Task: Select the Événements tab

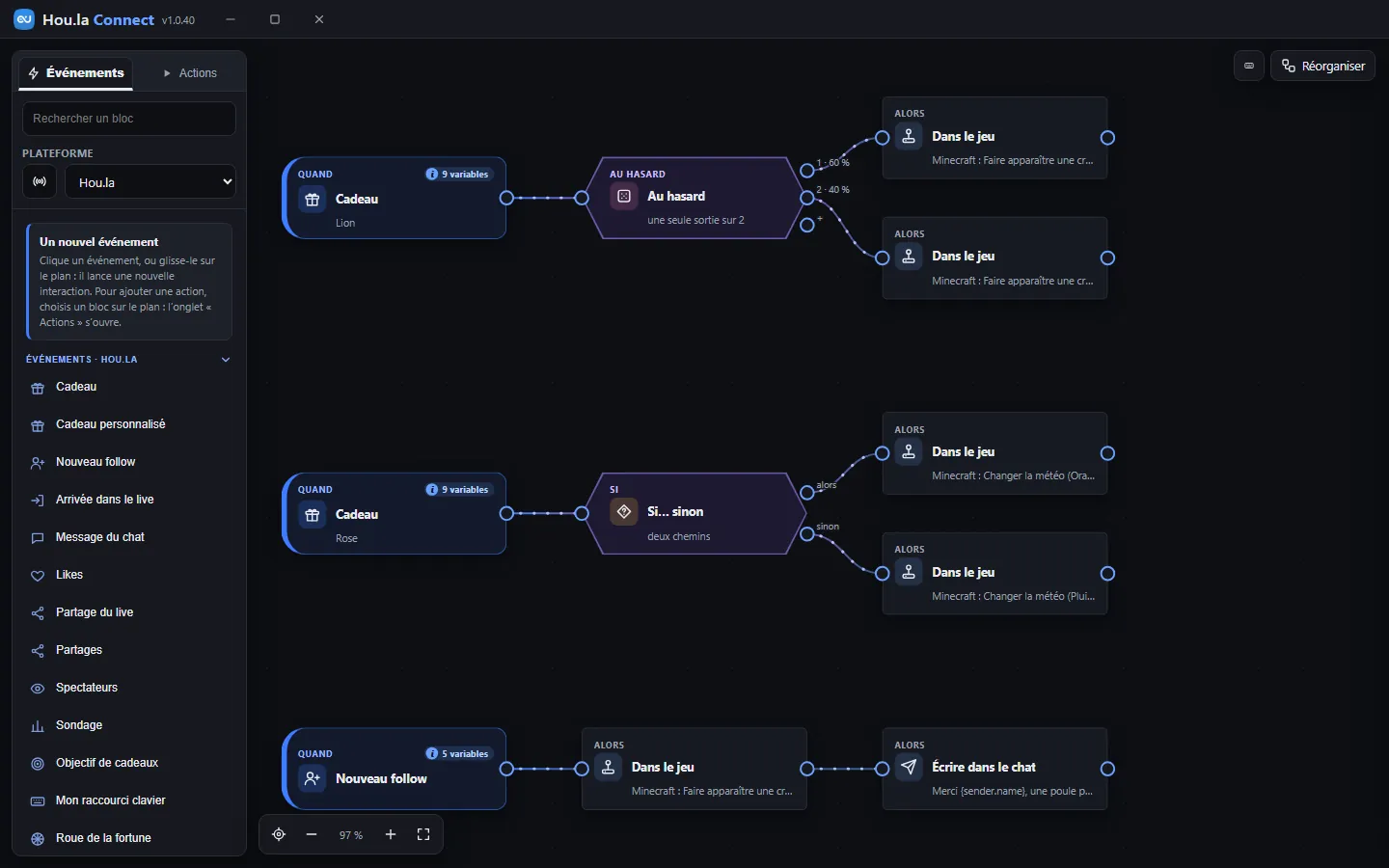Action: coord(75,73)
